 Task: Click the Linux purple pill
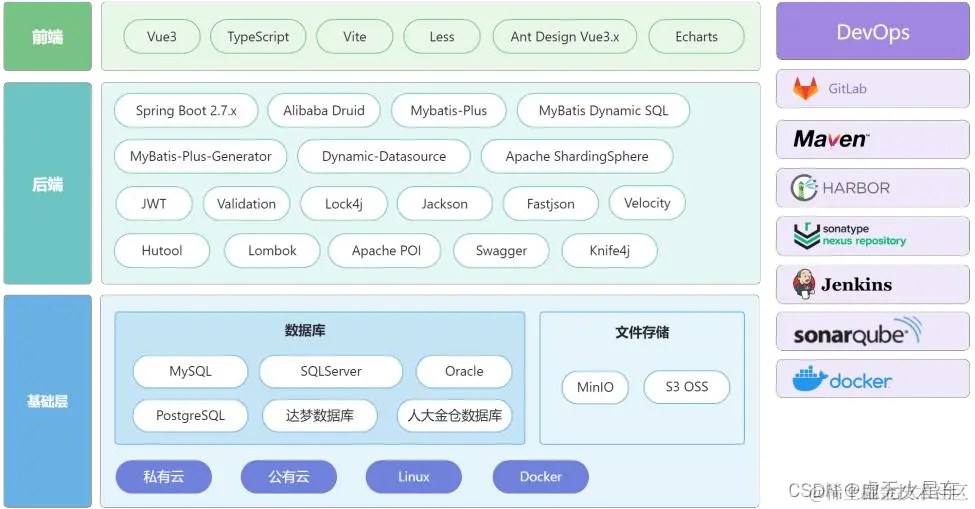(414, 477)
